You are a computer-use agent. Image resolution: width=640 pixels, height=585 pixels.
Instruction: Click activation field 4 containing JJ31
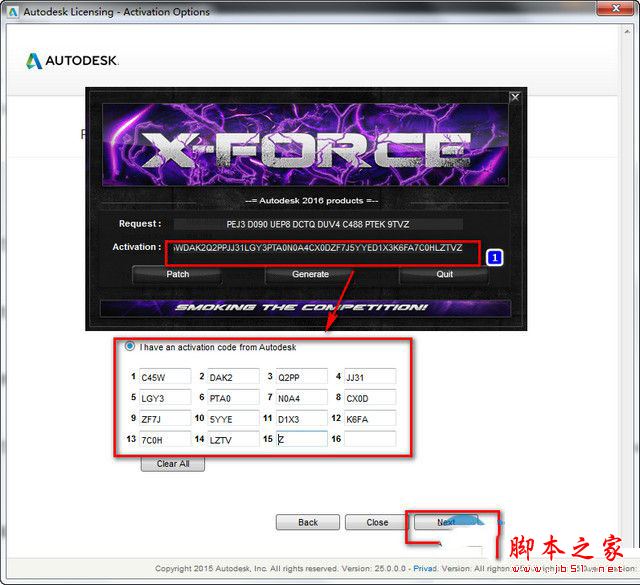coord(370,376)
